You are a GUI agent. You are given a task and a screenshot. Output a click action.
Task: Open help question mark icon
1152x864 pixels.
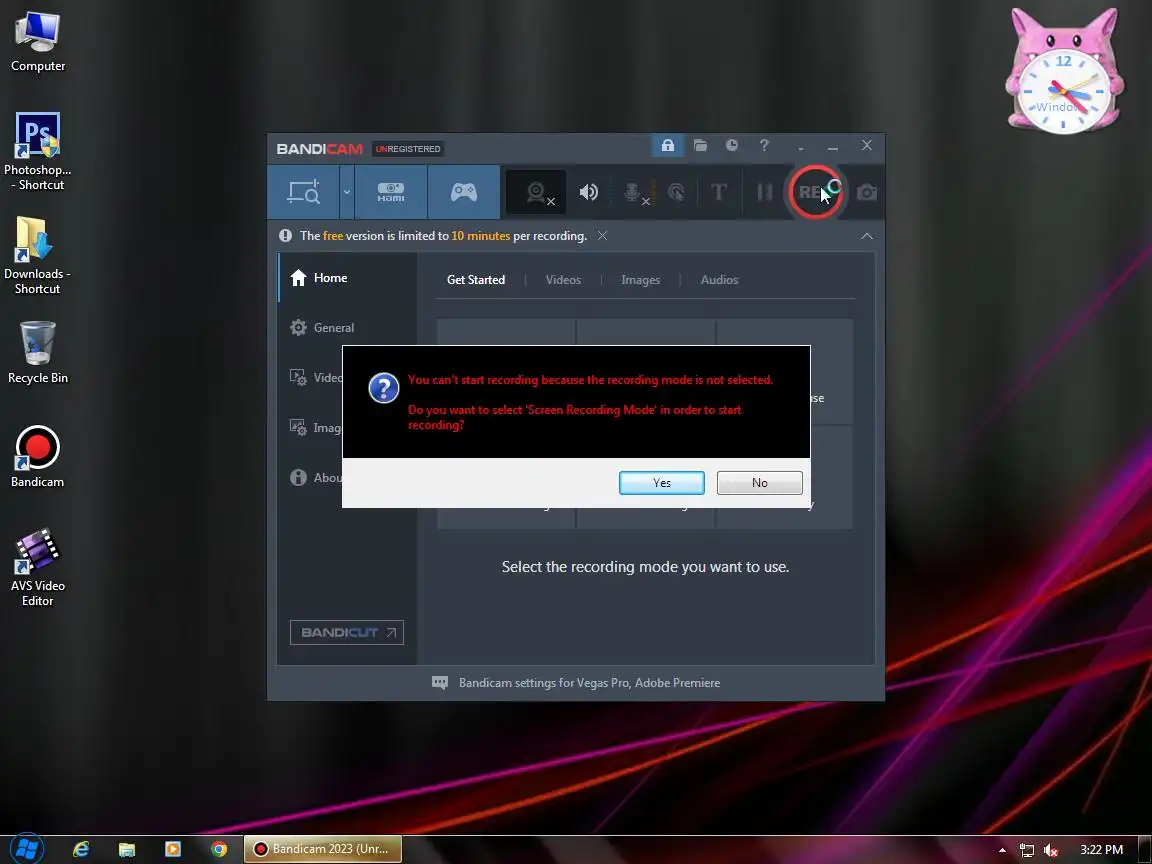click(764, 145)
